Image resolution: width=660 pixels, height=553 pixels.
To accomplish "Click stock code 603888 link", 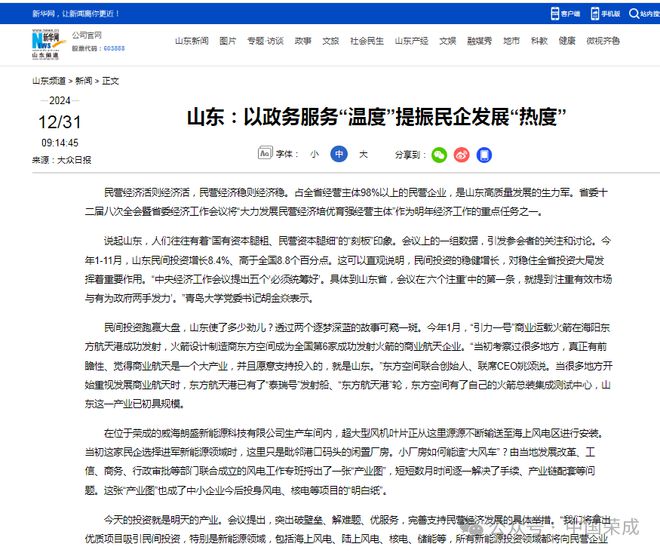I will (x=114, y=48).
